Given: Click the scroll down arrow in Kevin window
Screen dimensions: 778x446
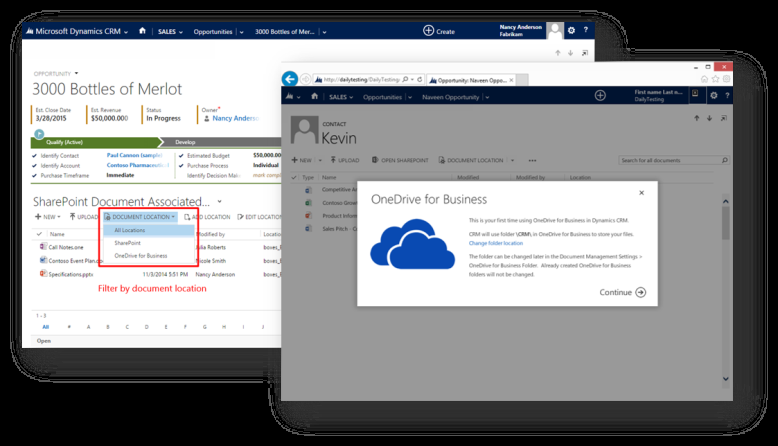Looking at the screenshot, I should tap(725, 379).
